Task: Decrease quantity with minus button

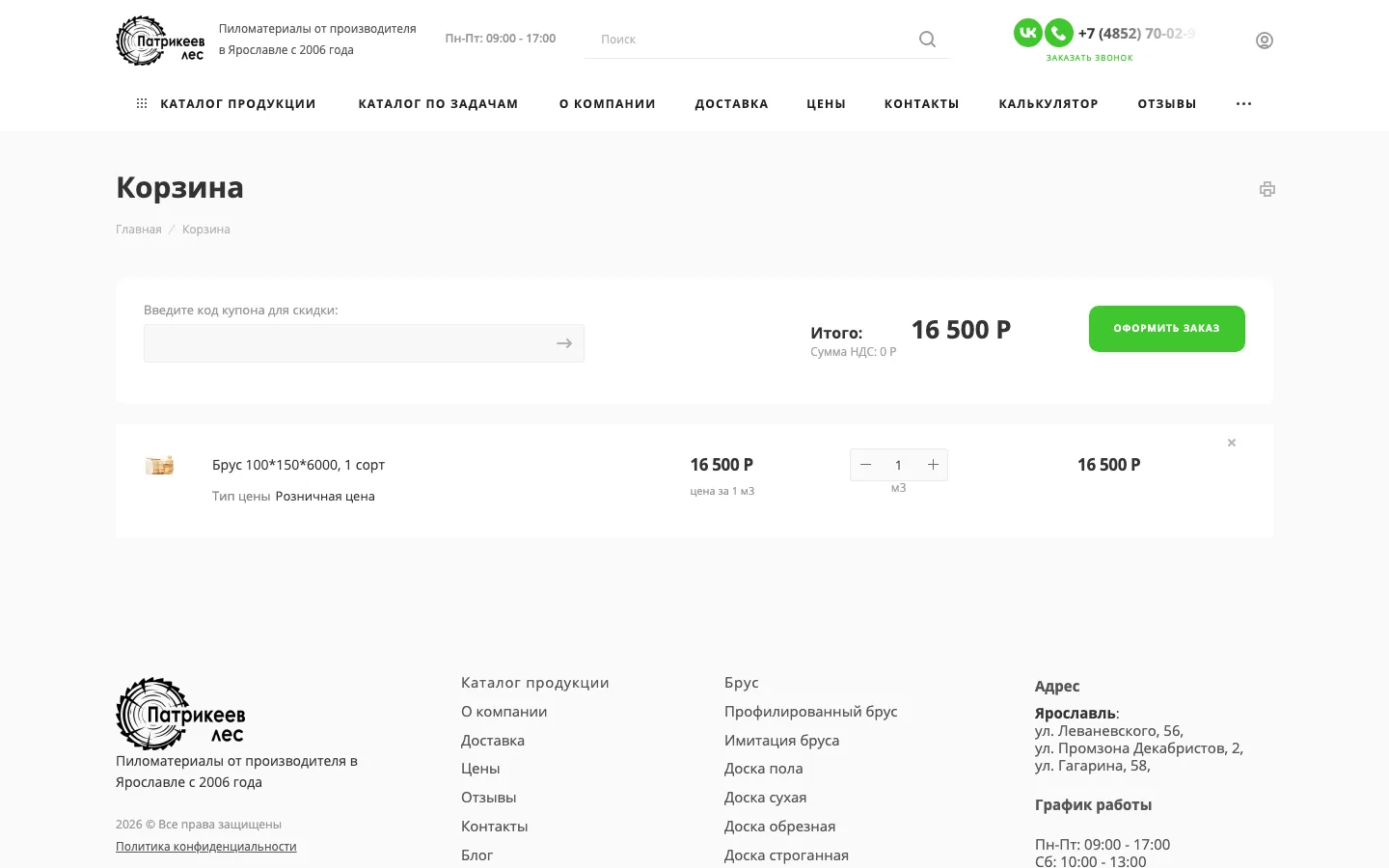Action: pyautogui.click(x=866, y=465)
